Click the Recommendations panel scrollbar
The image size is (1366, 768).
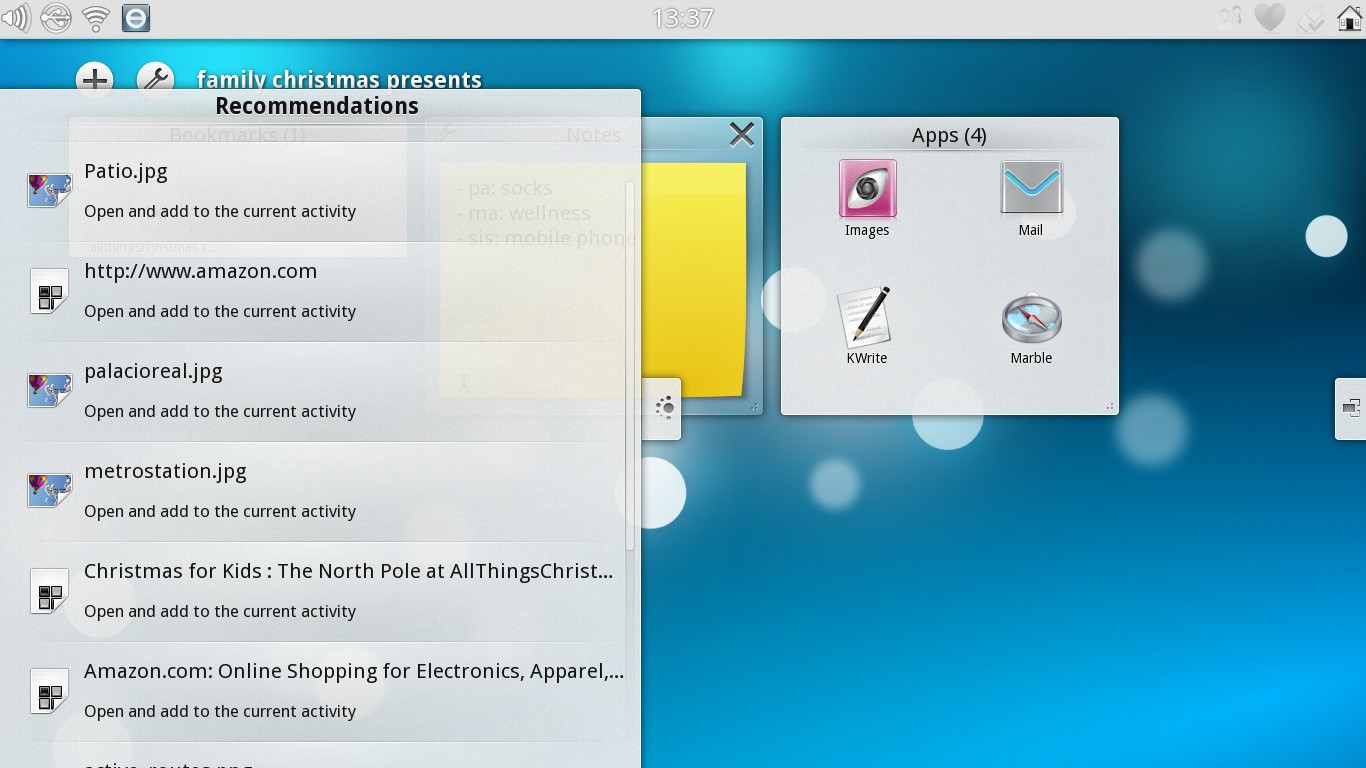click(x=630, y=365)
